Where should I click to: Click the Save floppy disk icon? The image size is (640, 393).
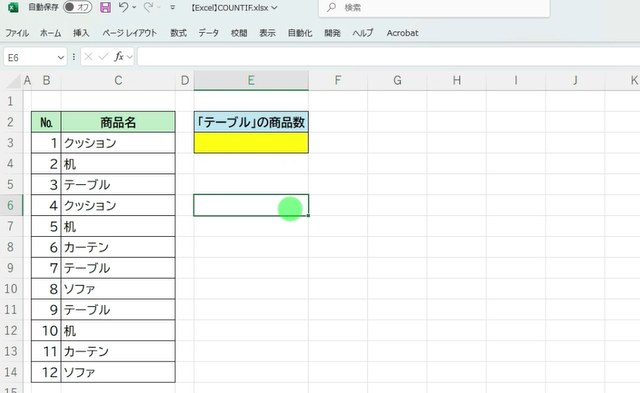tap(105, 7)
